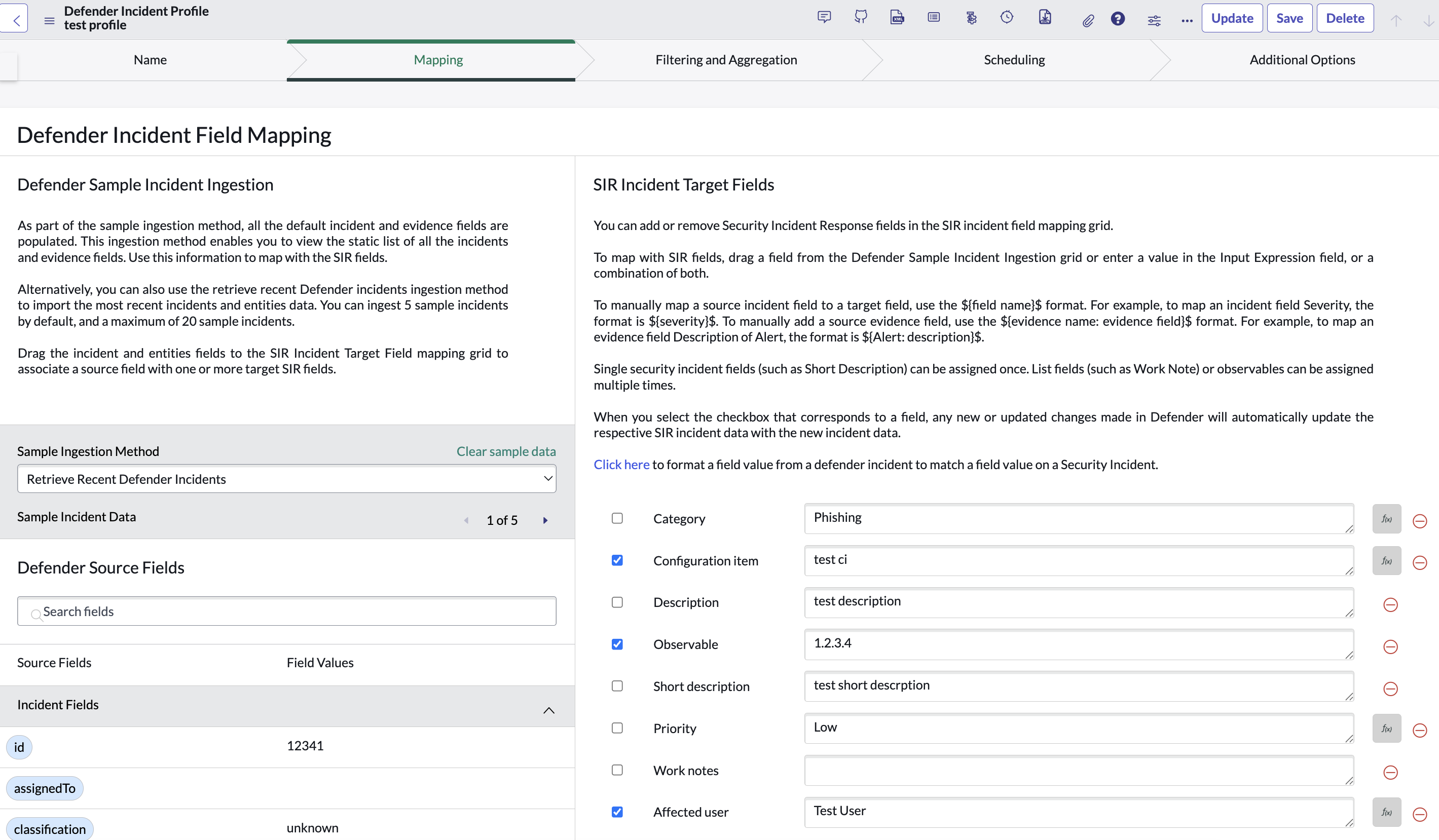1439x840 pixels.
Task: Open the personalize form sliders icon
Action: 1154,21
